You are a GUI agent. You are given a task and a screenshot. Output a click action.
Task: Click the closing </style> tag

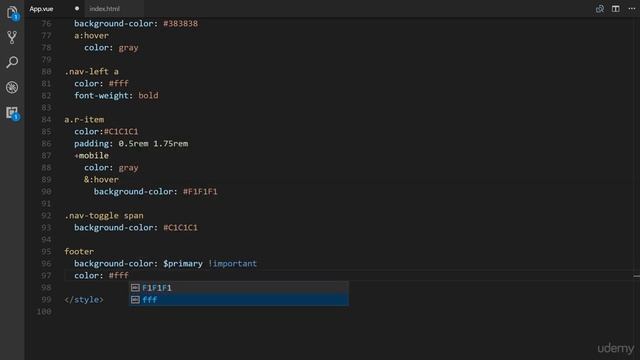pos(84,300)
